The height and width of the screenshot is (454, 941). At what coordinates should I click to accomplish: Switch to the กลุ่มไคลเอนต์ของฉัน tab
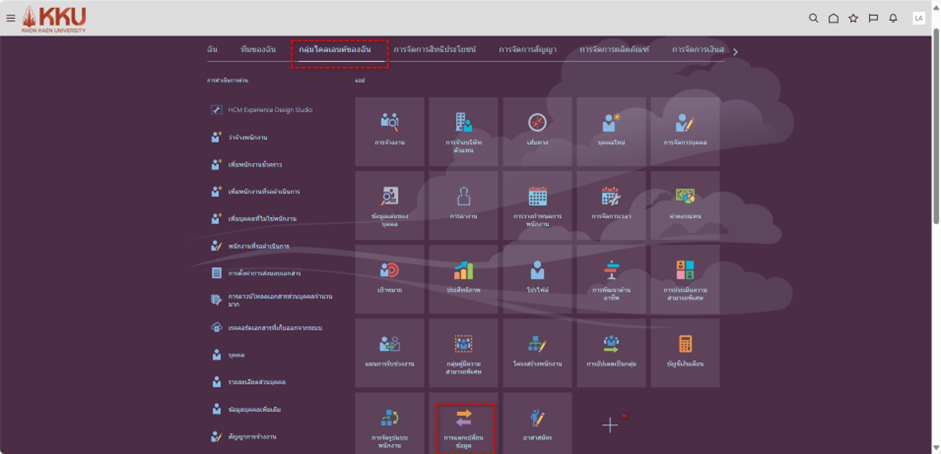tap(341, 50)
